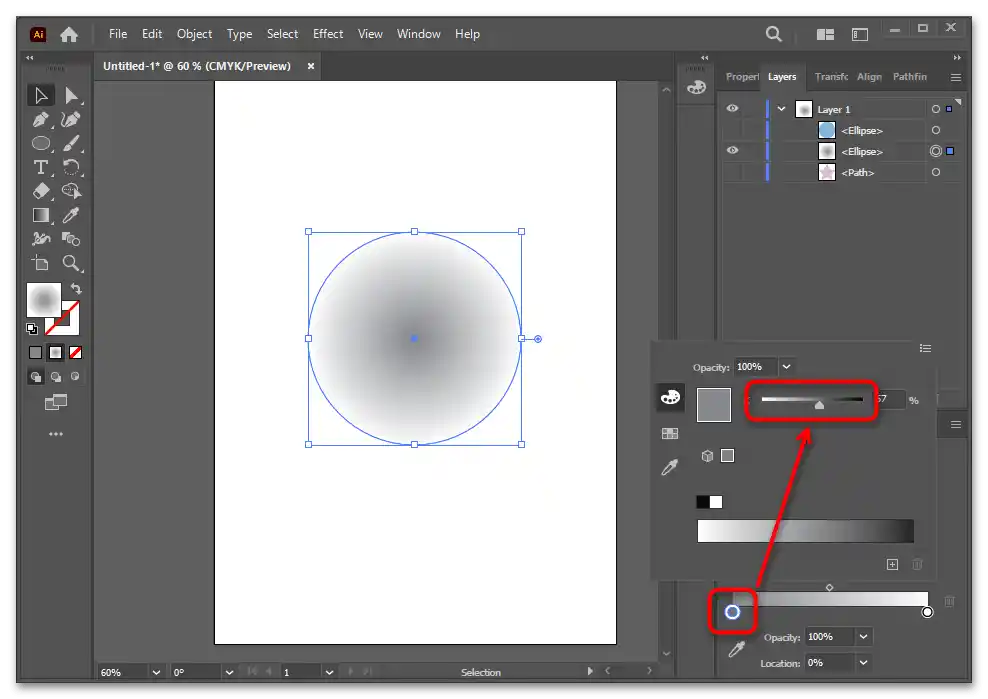Select the Direct Selection tool
988x699 pixels.
71,96
